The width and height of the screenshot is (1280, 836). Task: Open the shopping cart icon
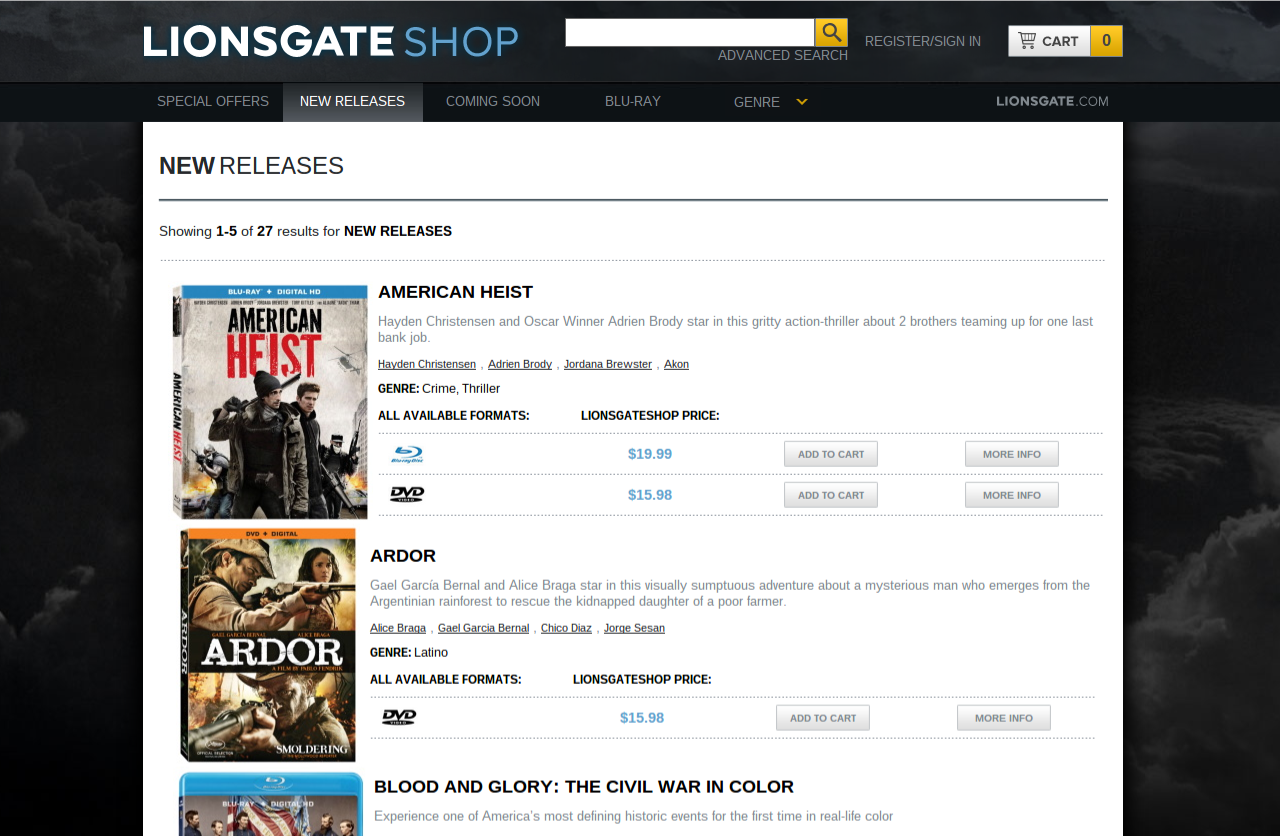click(x=1026, y=41)
